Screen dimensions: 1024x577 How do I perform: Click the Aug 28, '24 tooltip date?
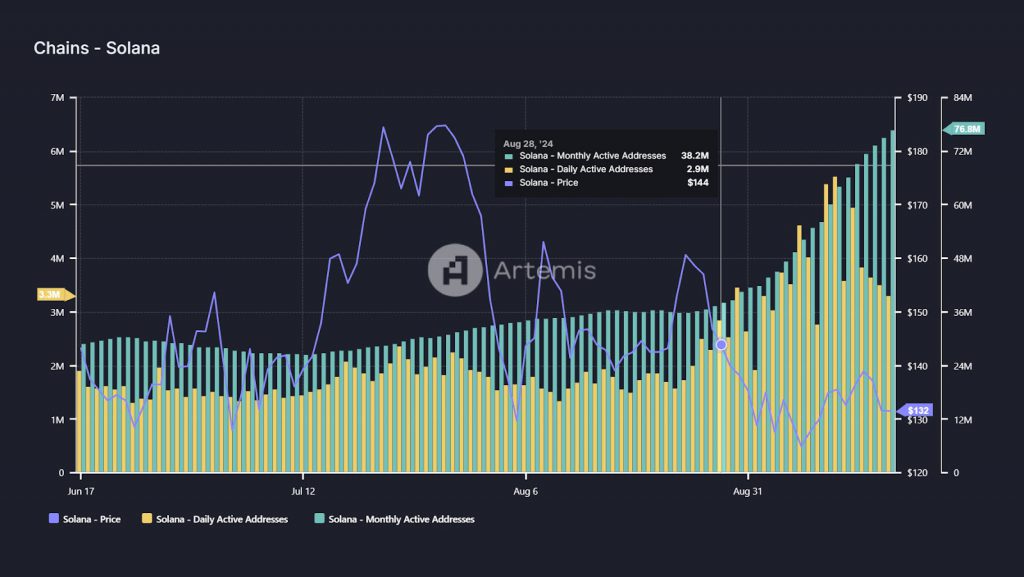click(x=528, y=143)
